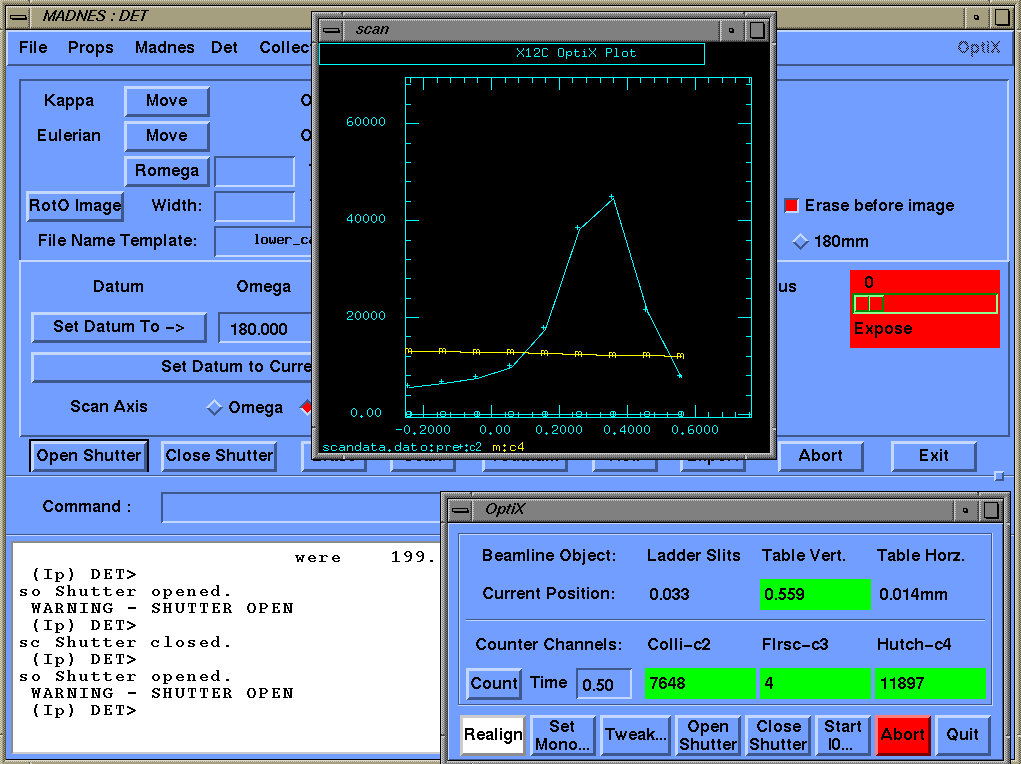Image resolution: width=1021 pixels, height=764 pixels.
Task: Click Close Shutter in OptiX window
Action: pyautogui.click(x=778, y=735)
